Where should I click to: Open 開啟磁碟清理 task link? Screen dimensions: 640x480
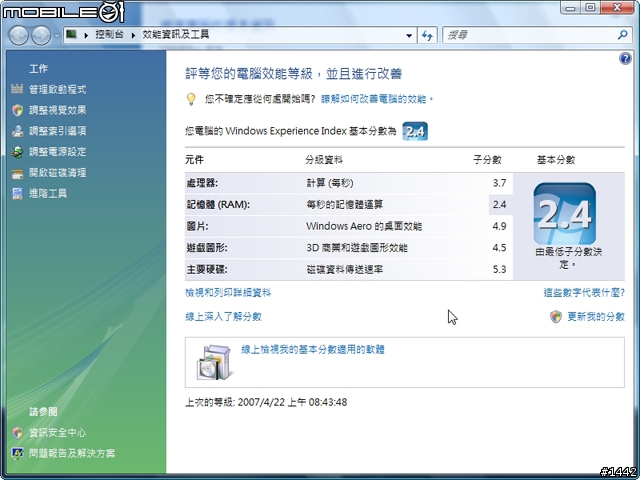tap(58, 173)
